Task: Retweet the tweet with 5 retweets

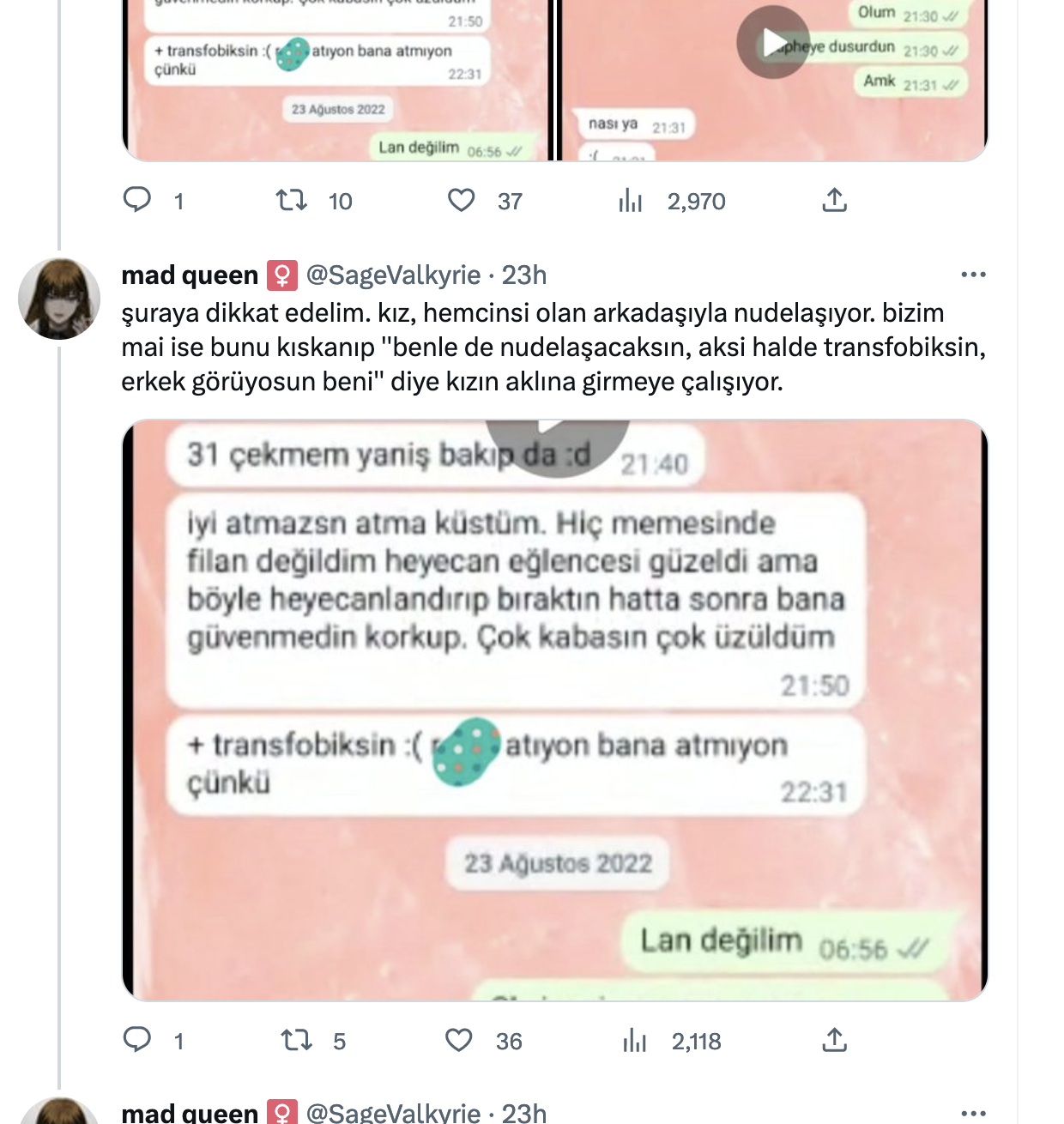Action: pos(296,1040)
